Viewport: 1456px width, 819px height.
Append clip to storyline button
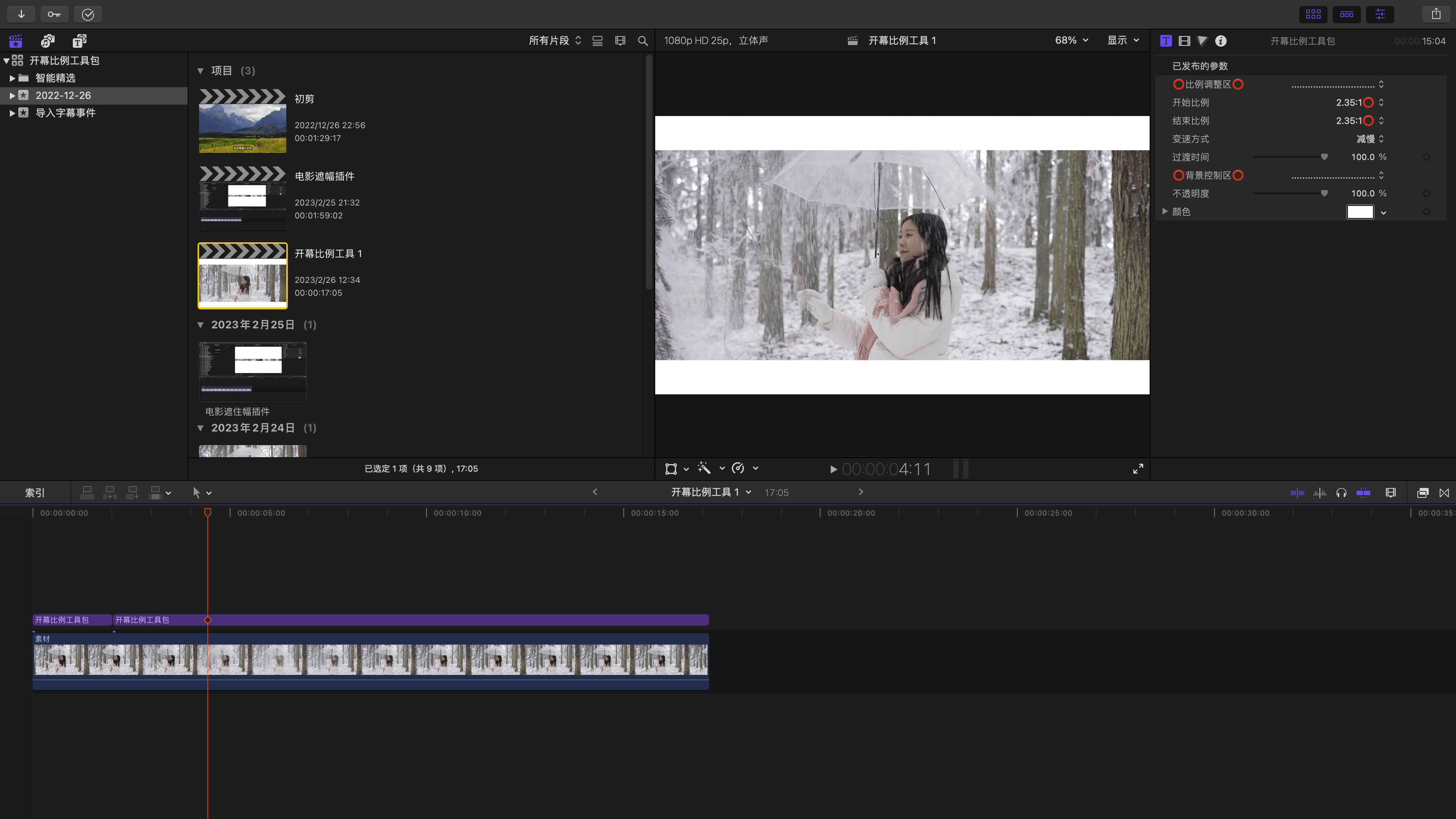click(x=132, y=493)
